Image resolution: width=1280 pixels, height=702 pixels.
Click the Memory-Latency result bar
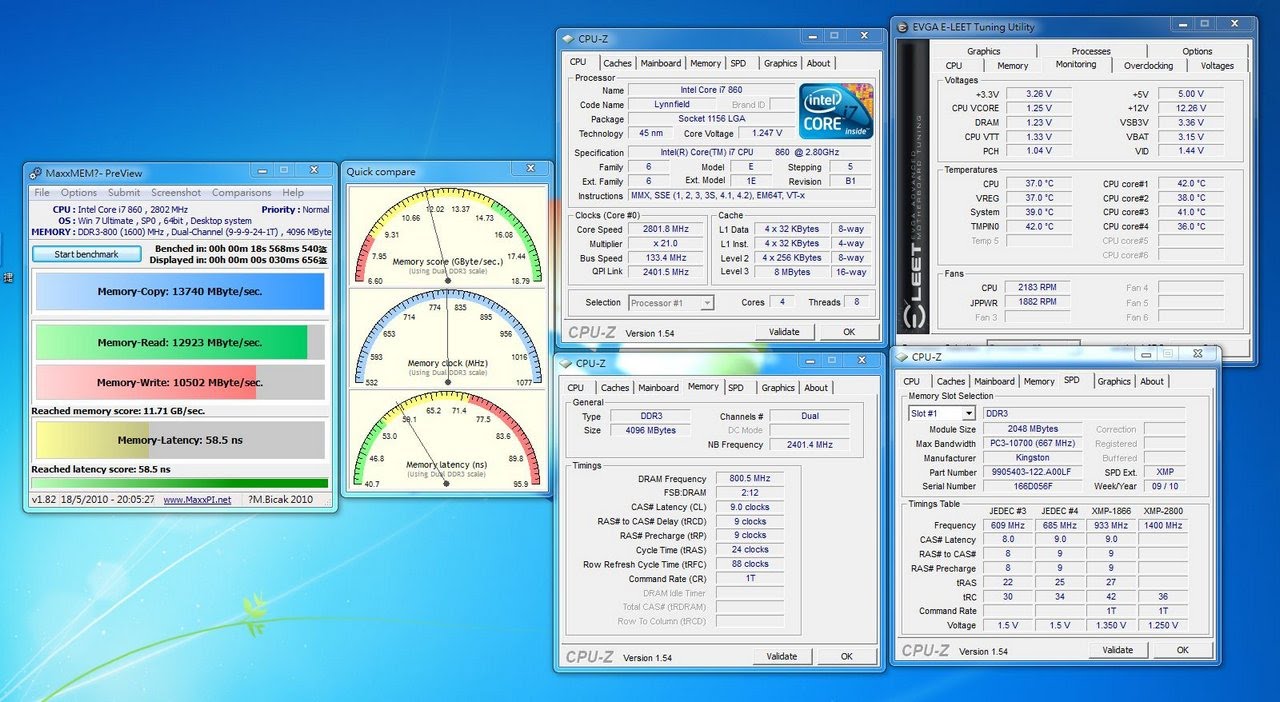click(x=180, y=439)
